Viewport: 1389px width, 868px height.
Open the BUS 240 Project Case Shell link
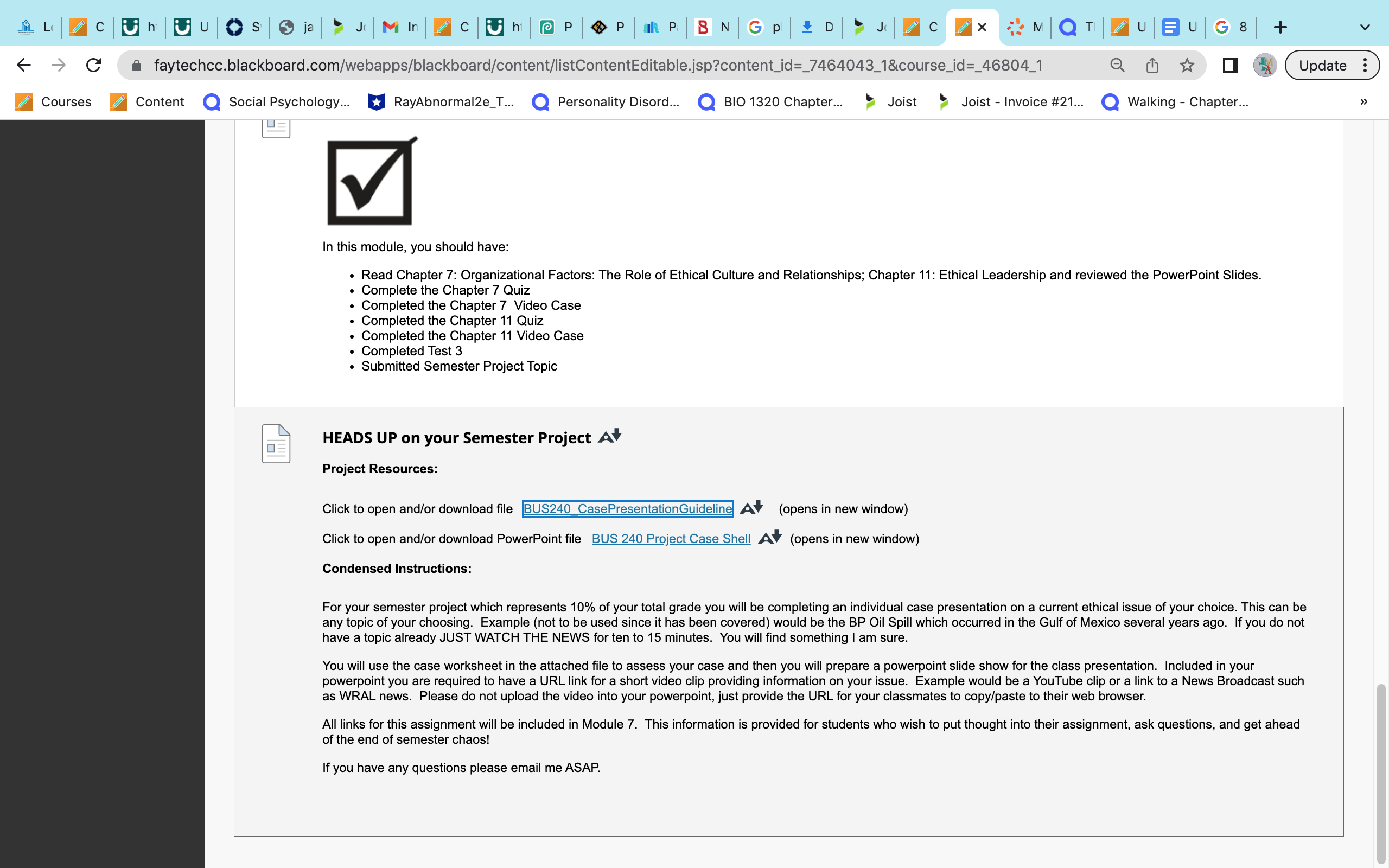click(x=671, y=539)
